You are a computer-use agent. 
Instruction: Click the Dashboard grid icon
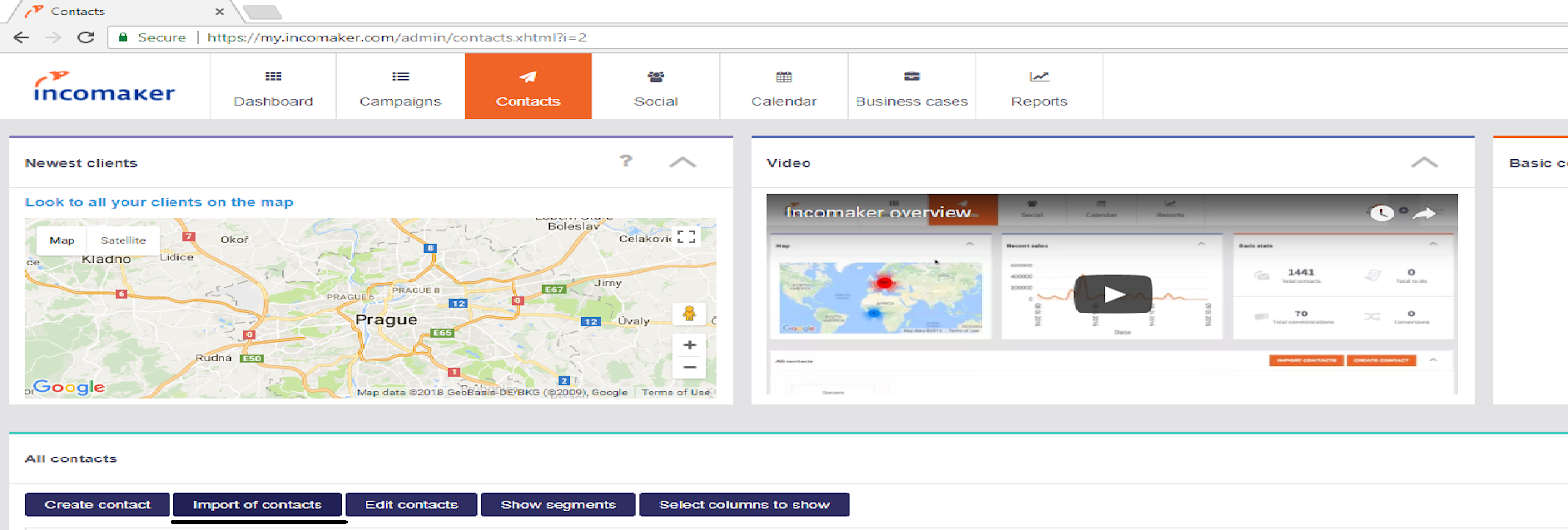(273, 76)
